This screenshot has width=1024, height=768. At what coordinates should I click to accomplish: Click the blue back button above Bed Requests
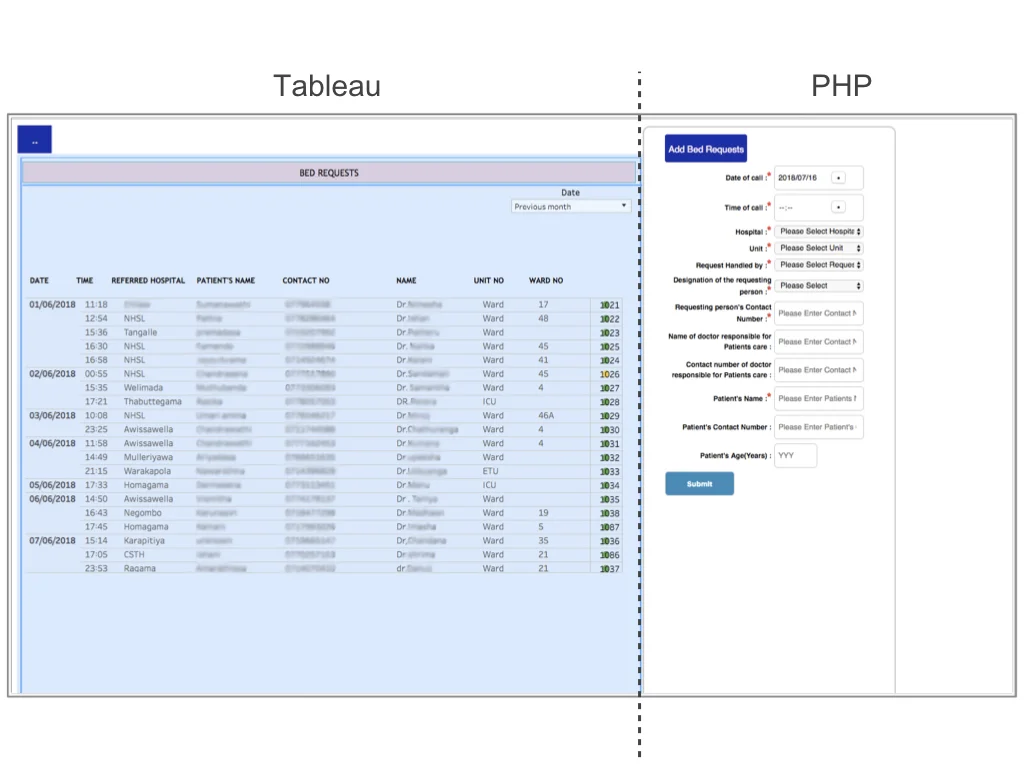[x=35, y=139]
